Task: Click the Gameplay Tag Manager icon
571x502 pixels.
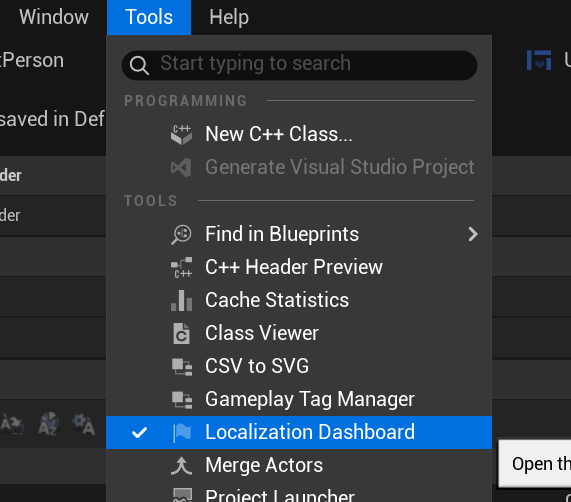Action: 182,400
